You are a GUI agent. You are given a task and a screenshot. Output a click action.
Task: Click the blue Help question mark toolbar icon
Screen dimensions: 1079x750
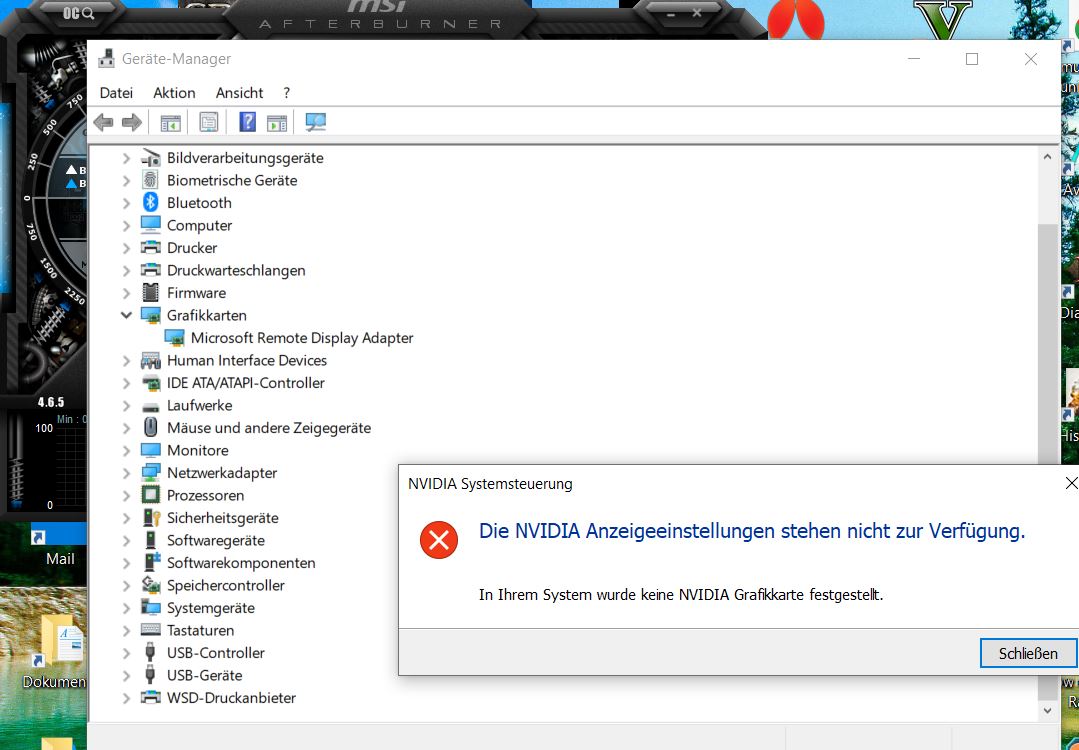(x=247, y=122)
